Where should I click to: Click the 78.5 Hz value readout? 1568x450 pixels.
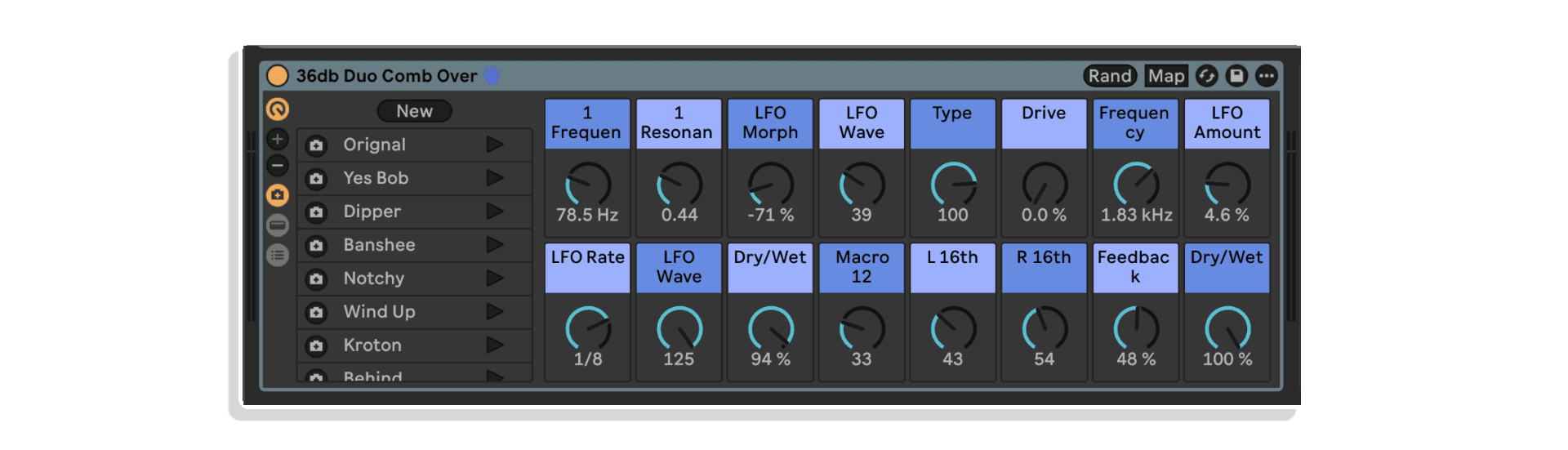click(587, 216)
